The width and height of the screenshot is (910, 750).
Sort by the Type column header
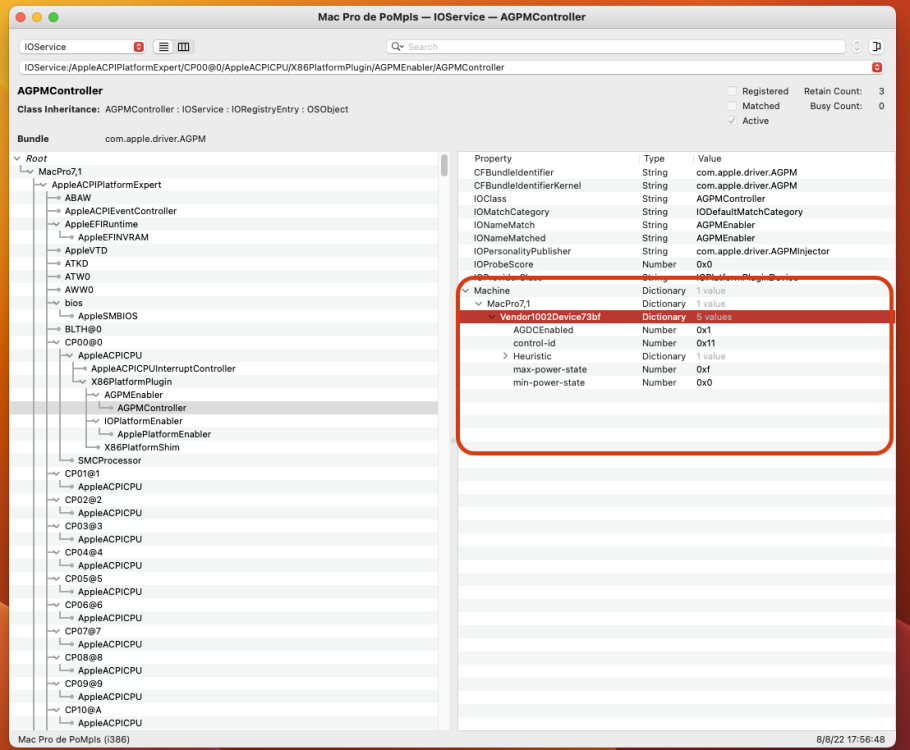point(654,158)
